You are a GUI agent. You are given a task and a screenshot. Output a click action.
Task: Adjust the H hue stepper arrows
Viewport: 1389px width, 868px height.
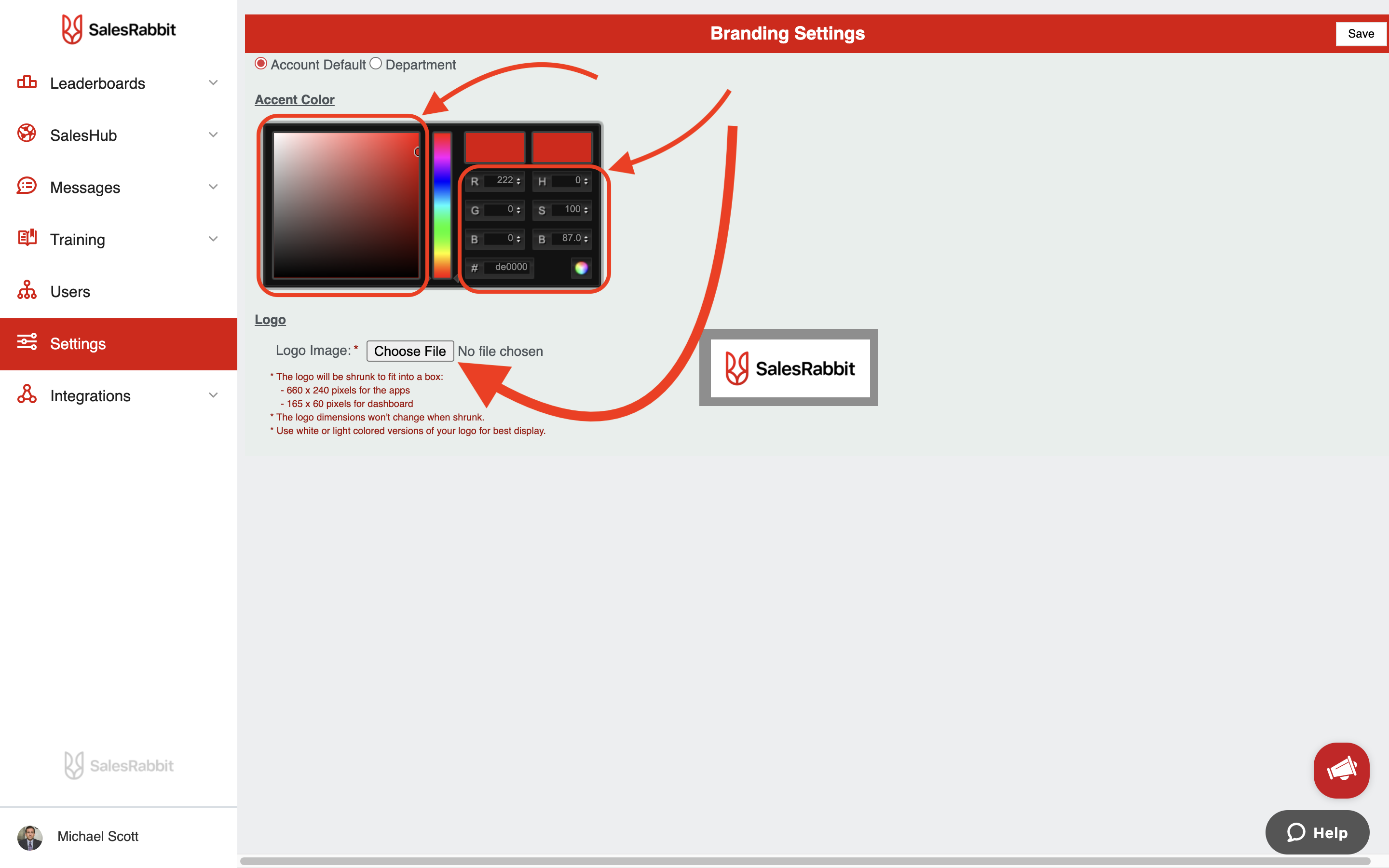[586, 181]
